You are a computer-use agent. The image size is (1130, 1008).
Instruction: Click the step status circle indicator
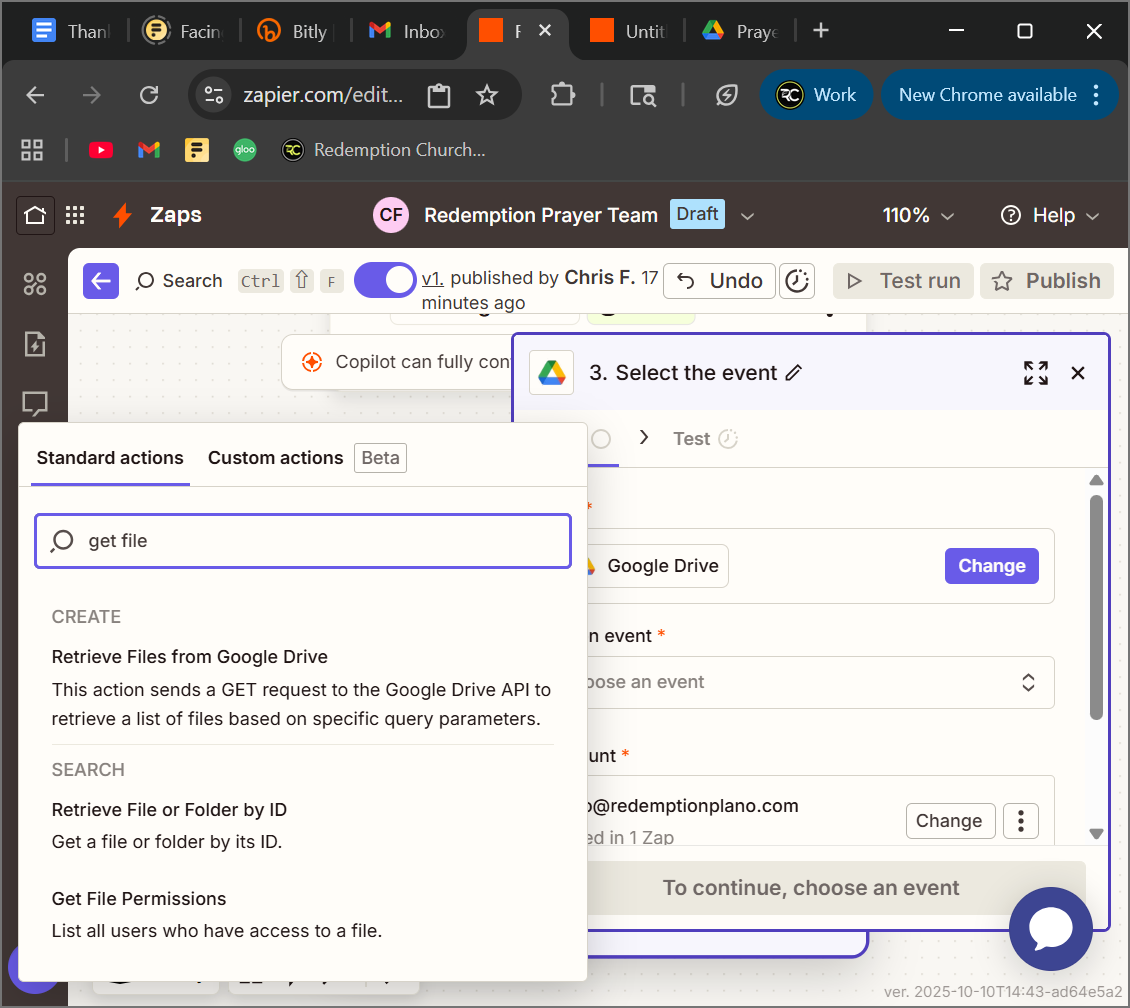pyautogui.click(x=601, y=439)
